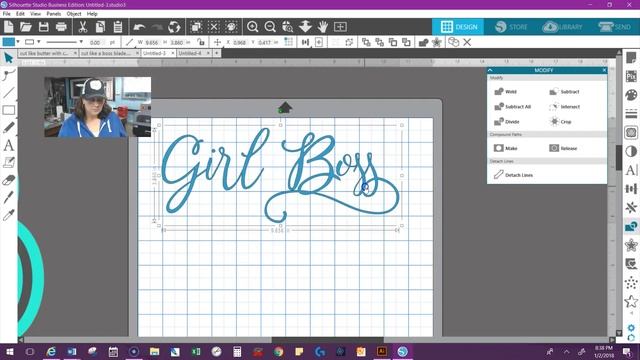The image size is (640, 360).
Task: Weld shapes using the toolbar weld icon
Action: point(423,42)
